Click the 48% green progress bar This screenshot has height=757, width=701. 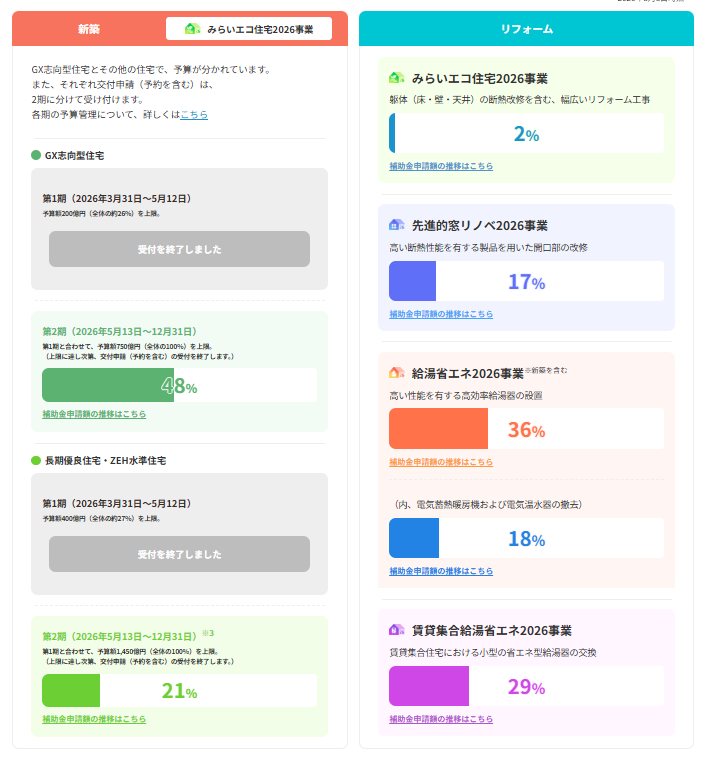[180, 385]
